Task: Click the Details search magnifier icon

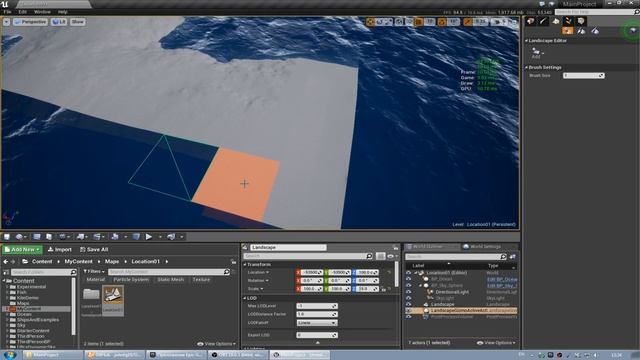Action: coord(369,256)
